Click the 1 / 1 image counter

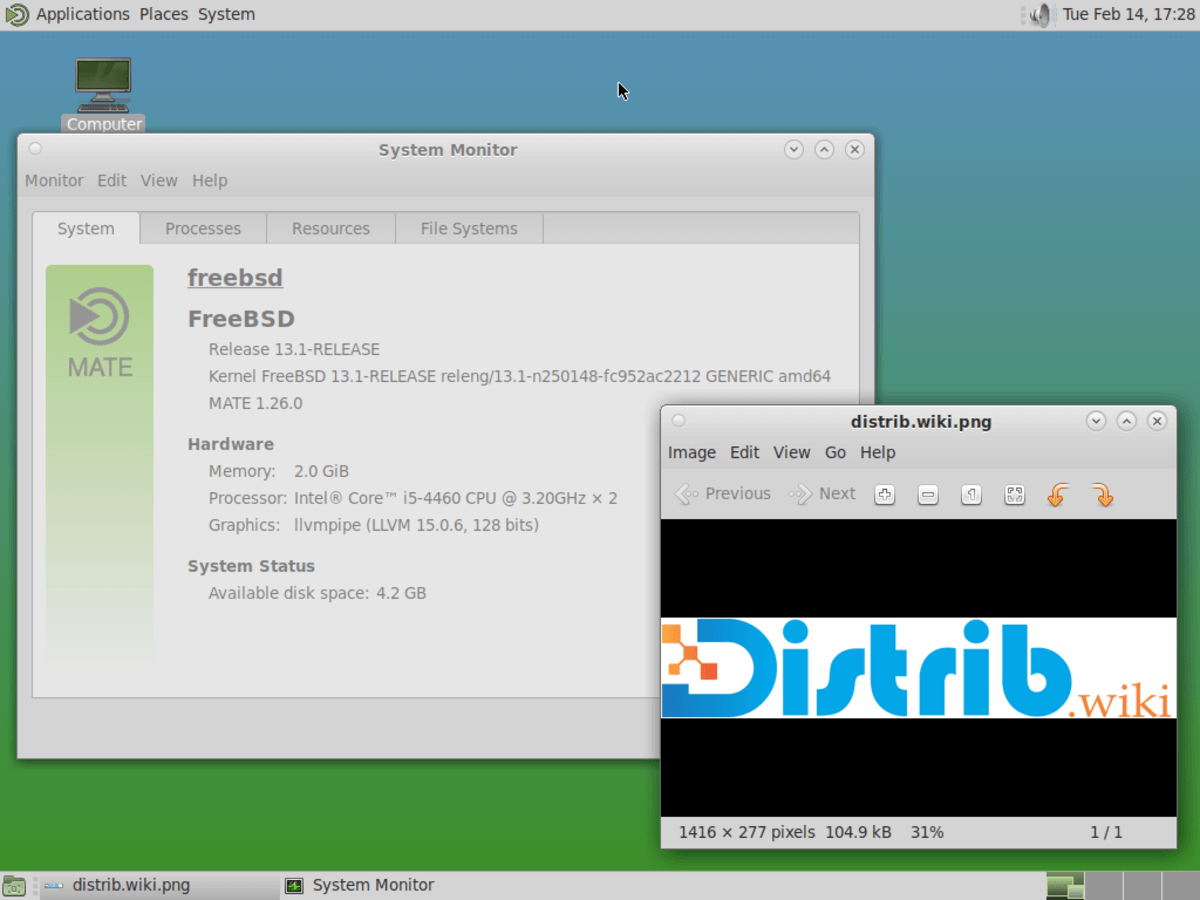click(1106, 832)
